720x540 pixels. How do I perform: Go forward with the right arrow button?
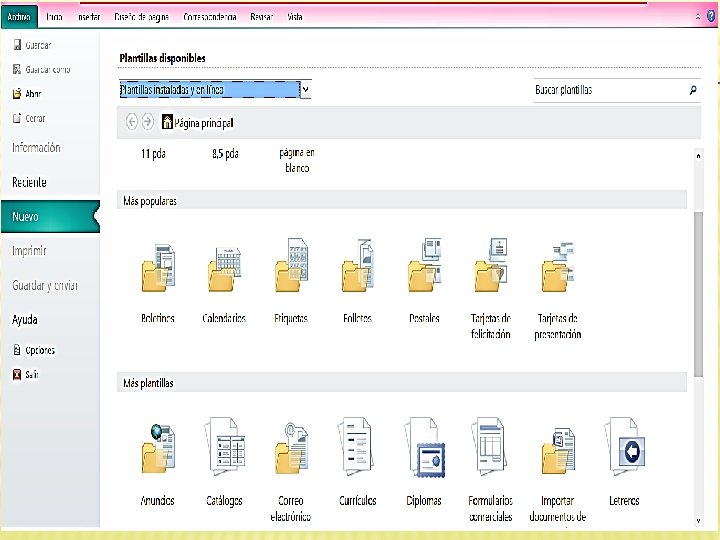pos(147,122)
